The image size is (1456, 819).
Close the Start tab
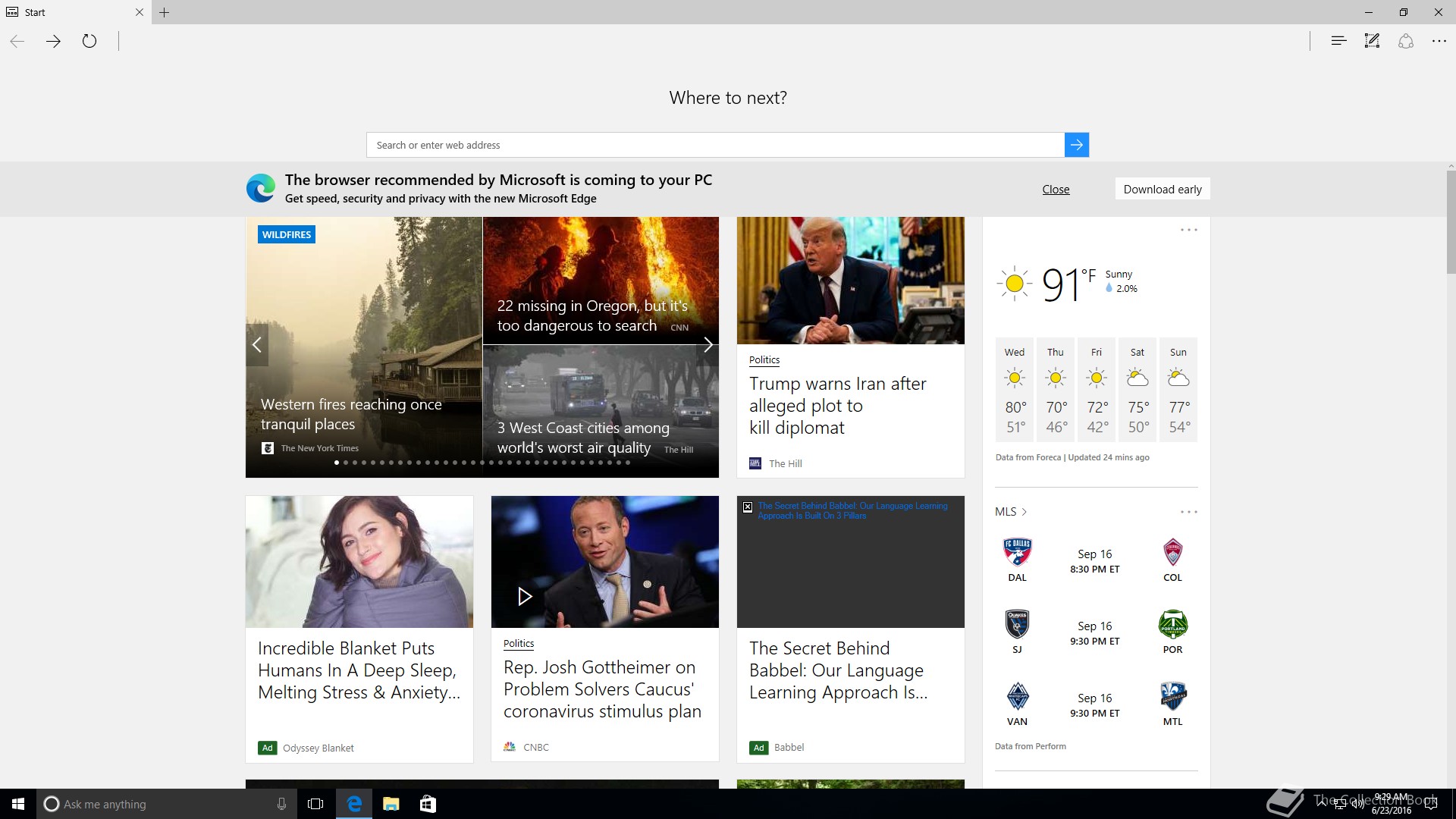click(x=139, y=12)
